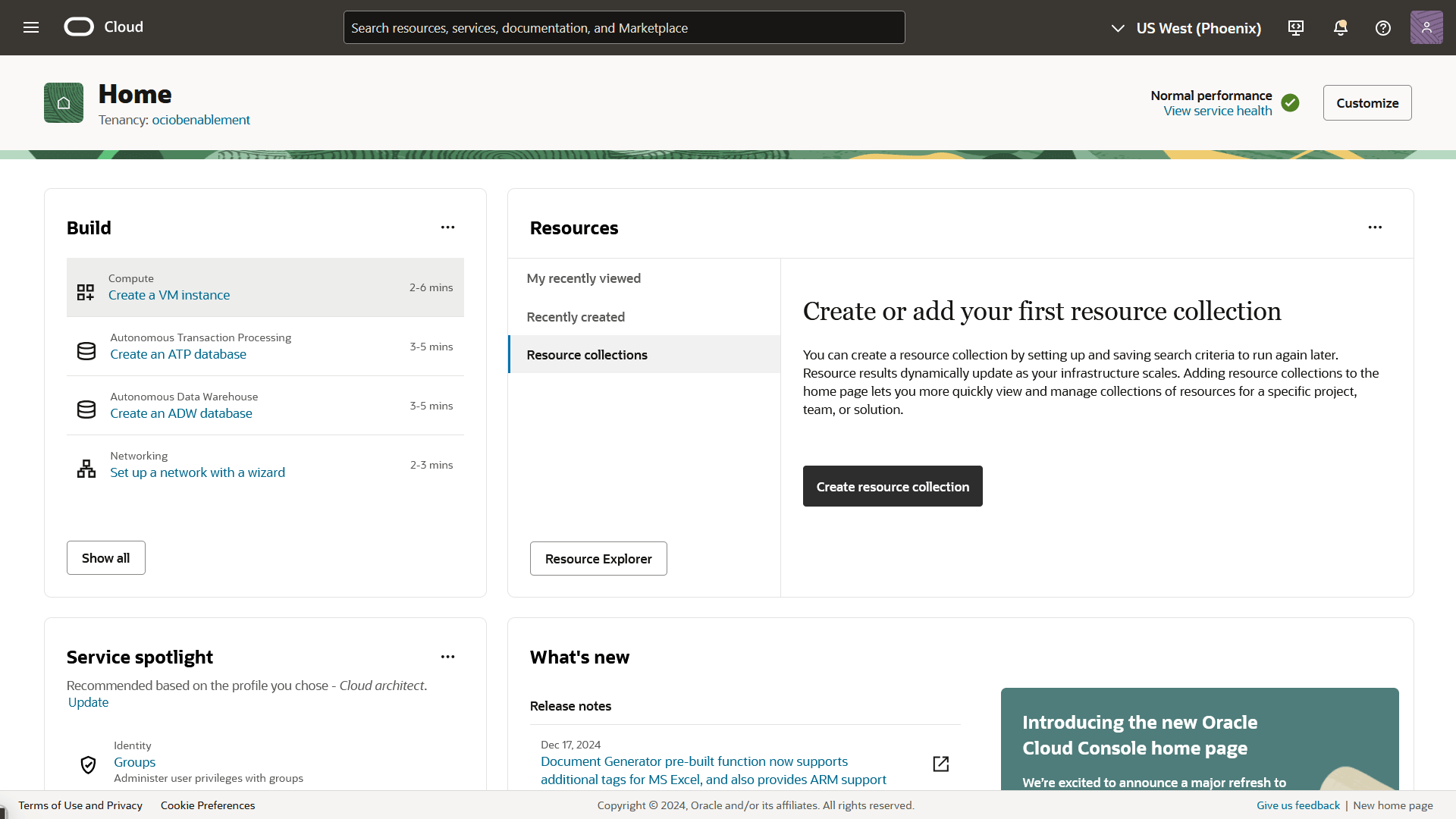Open the hamburger navigation menu
1456x819 pixels.
click(x=31, y=27)
